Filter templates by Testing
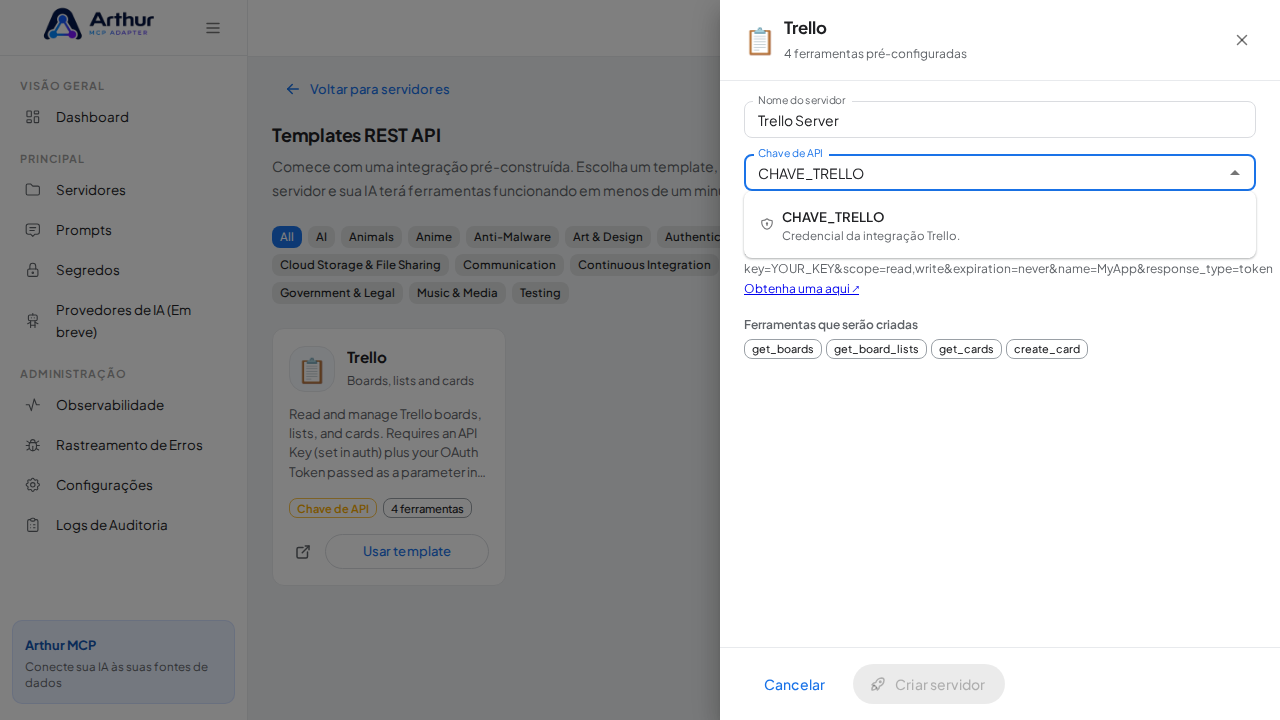1280x720 pixels. (x=540, y=293)
